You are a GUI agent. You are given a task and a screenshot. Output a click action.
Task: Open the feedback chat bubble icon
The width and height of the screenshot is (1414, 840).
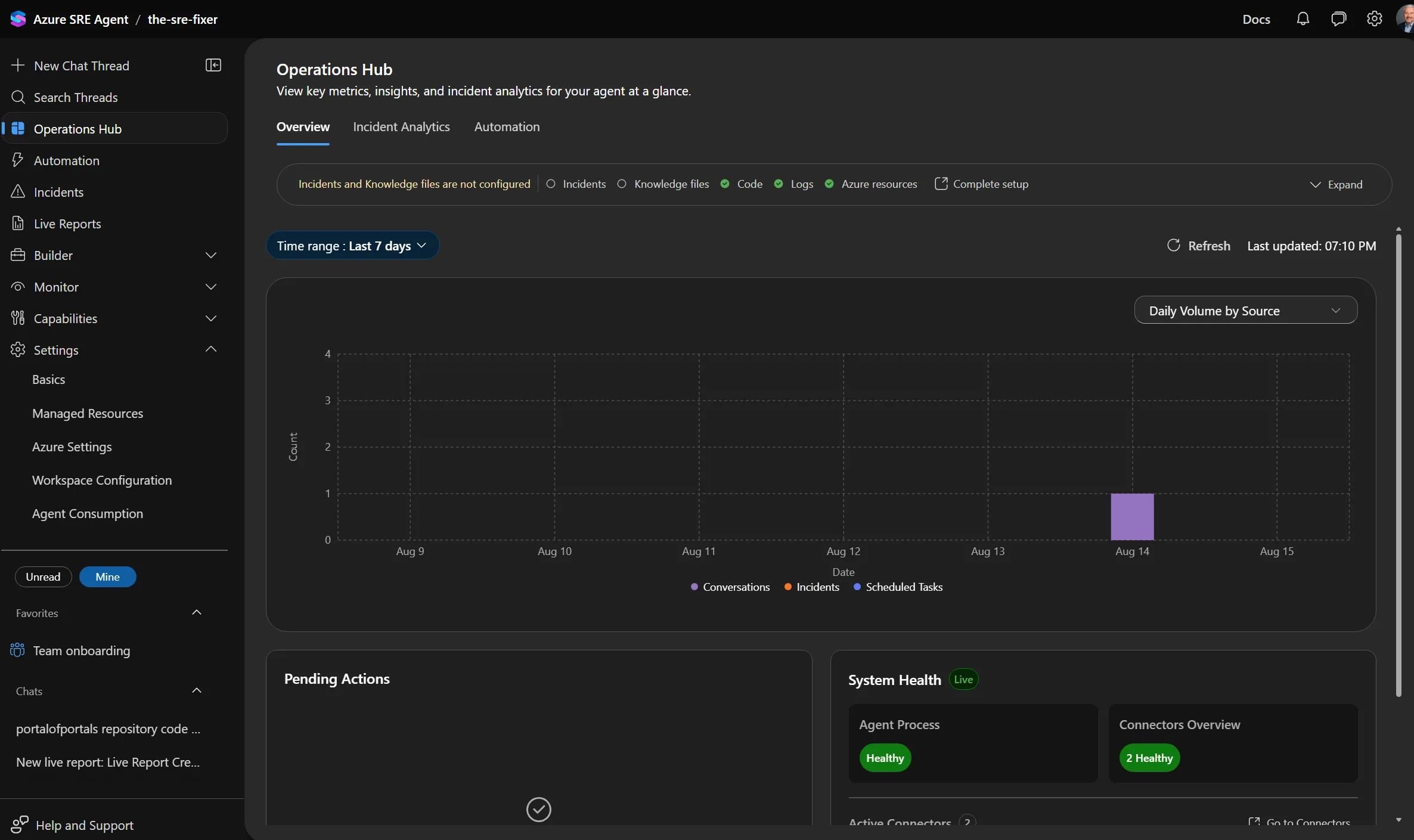coord(1338,19)
